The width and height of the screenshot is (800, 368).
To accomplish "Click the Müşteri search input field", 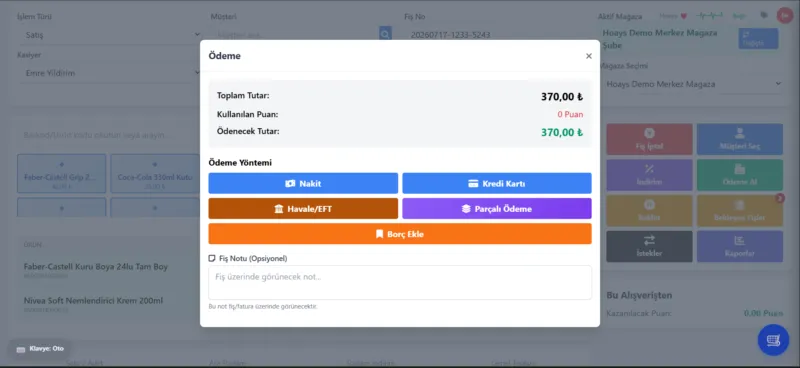I will coord(295,35).
